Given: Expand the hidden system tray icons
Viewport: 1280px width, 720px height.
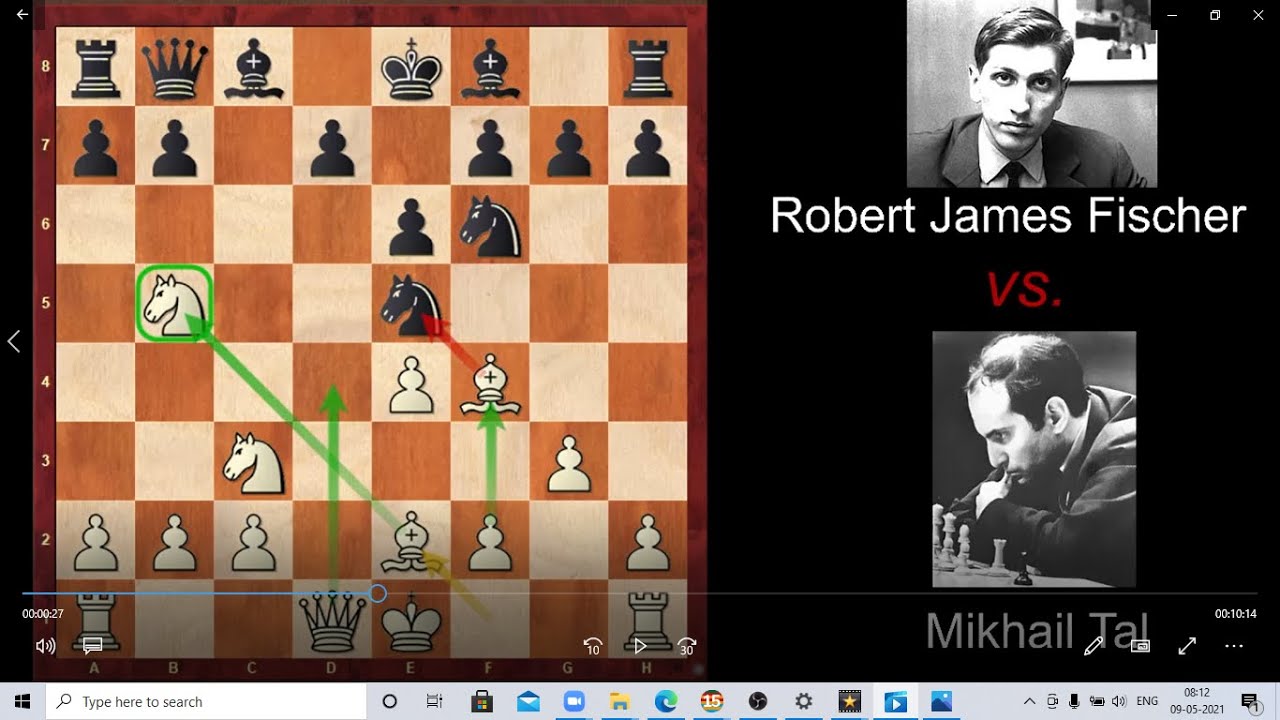Looking at the screenshot, I should pyautogui.click(x=1030, y=701).
